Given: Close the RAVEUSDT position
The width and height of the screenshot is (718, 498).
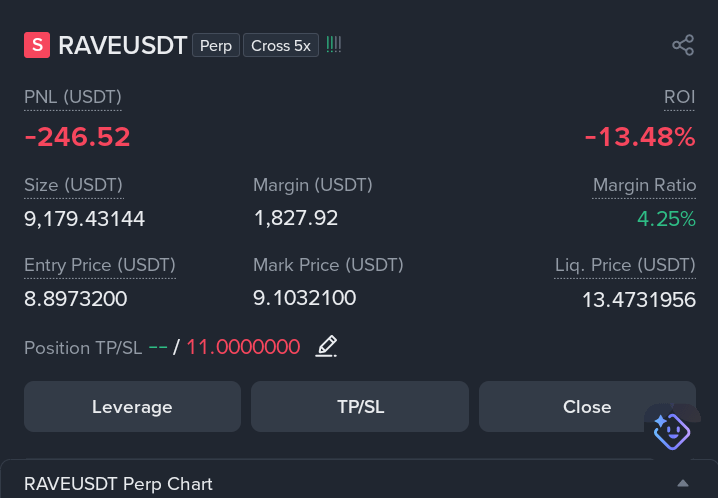Looking at the screenshot, I should [x=587, y=406].
